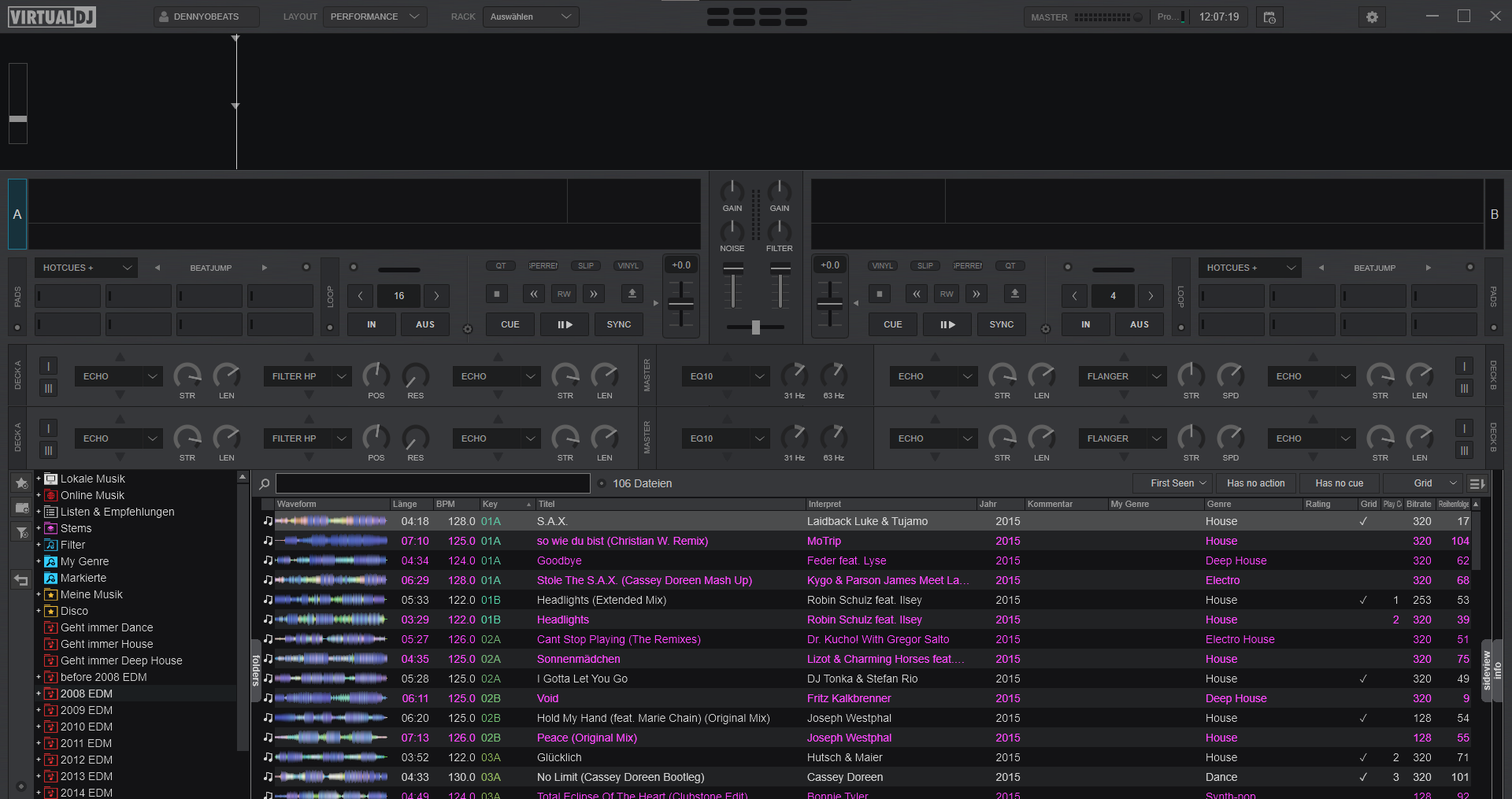Open Deck B upper FLANGER effect dropdown
1512x799 pixels.
pos(1123,376)
